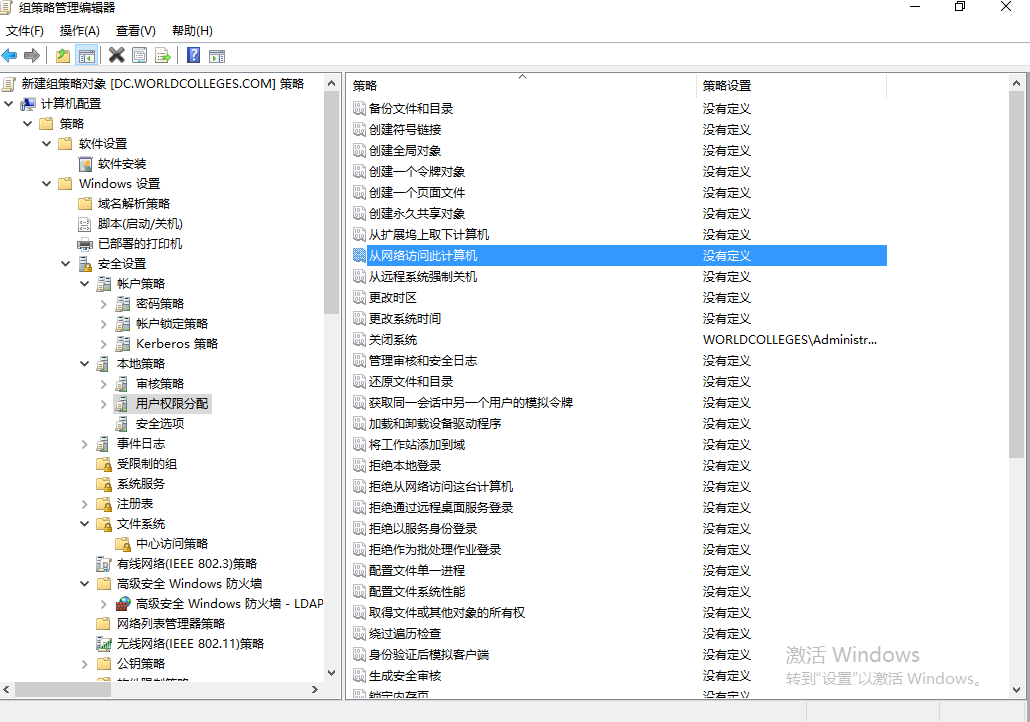
Task: Select 帐户锁定策略 in the tree
Action: click(171, 324)
